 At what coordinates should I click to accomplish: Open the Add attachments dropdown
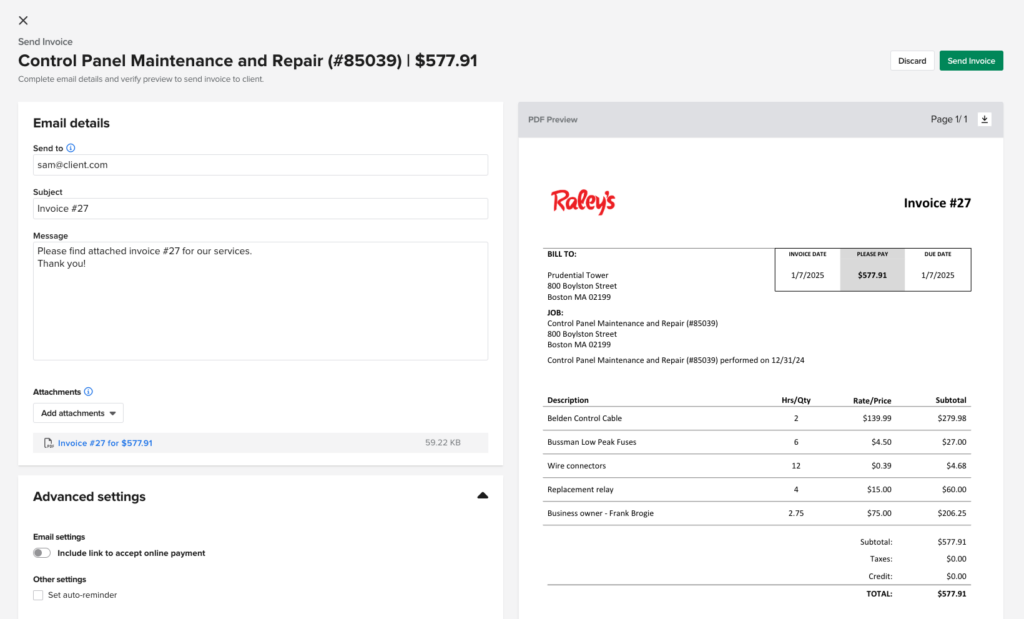point(78,412)
